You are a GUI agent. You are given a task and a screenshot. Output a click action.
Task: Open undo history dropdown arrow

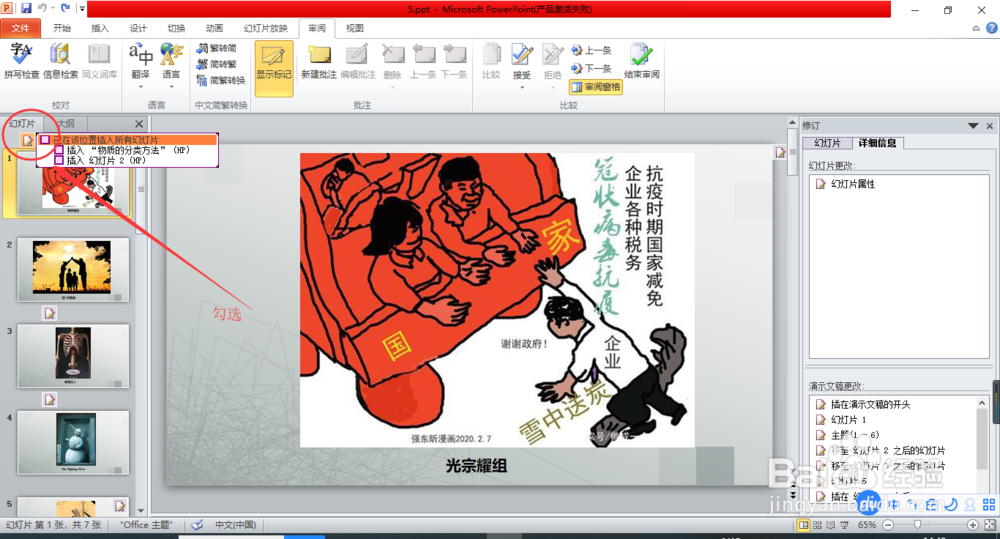(54, 9)
